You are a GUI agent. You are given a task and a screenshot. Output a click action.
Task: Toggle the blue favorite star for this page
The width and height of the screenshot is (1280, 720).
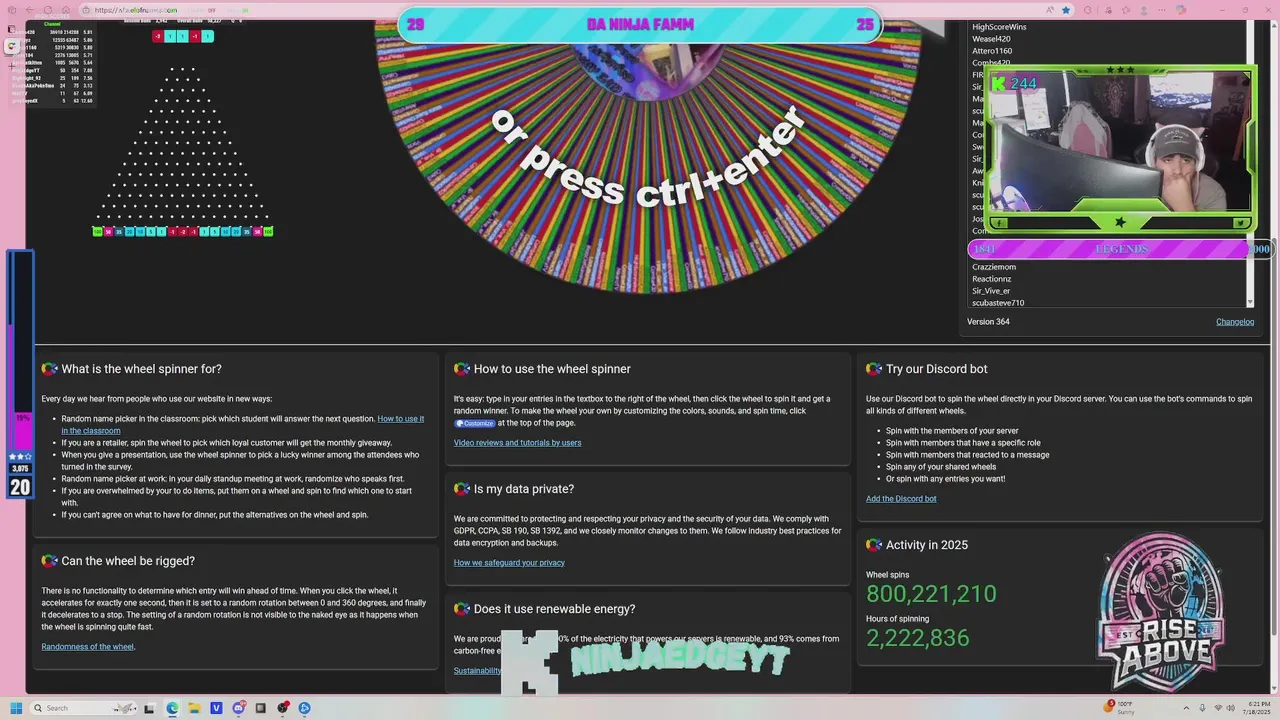(1066, 10)
